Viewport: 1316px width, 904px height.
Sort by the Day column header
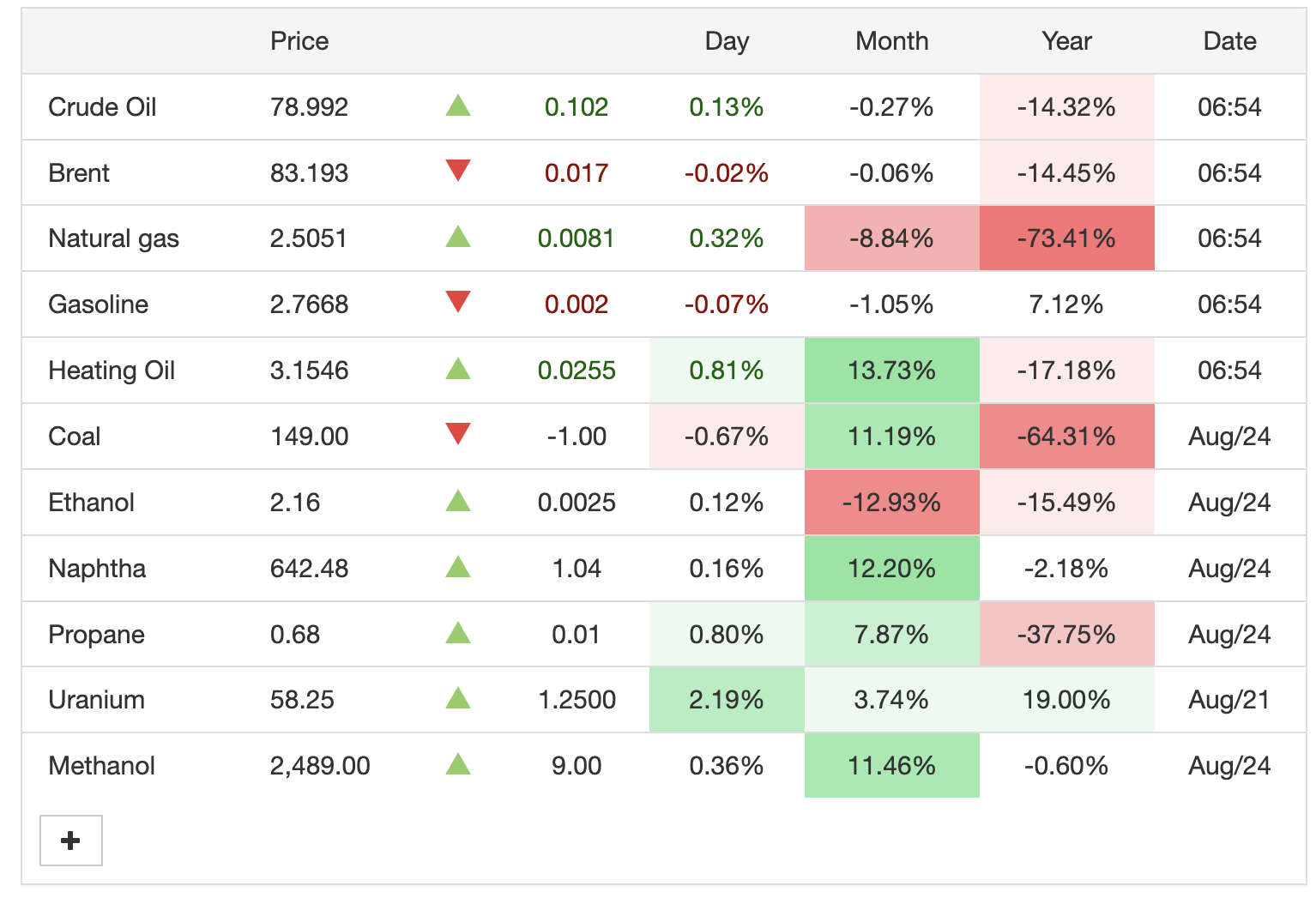(727, 41)
